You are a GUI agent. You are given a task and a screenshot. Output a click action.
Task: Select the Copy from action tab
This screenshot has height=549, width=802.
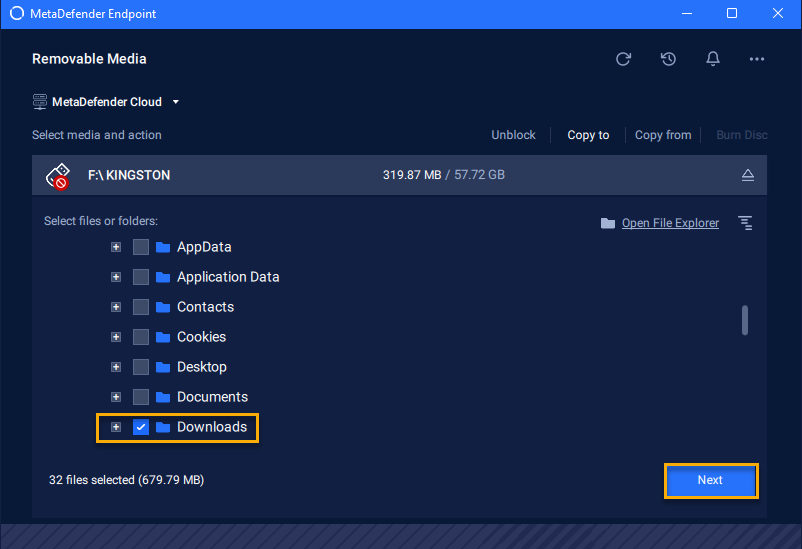click(663, 135)
